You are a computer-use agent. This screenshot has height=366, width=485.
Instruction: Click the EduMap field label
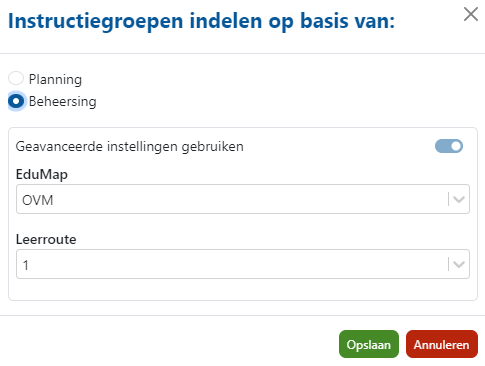point(42,174)
